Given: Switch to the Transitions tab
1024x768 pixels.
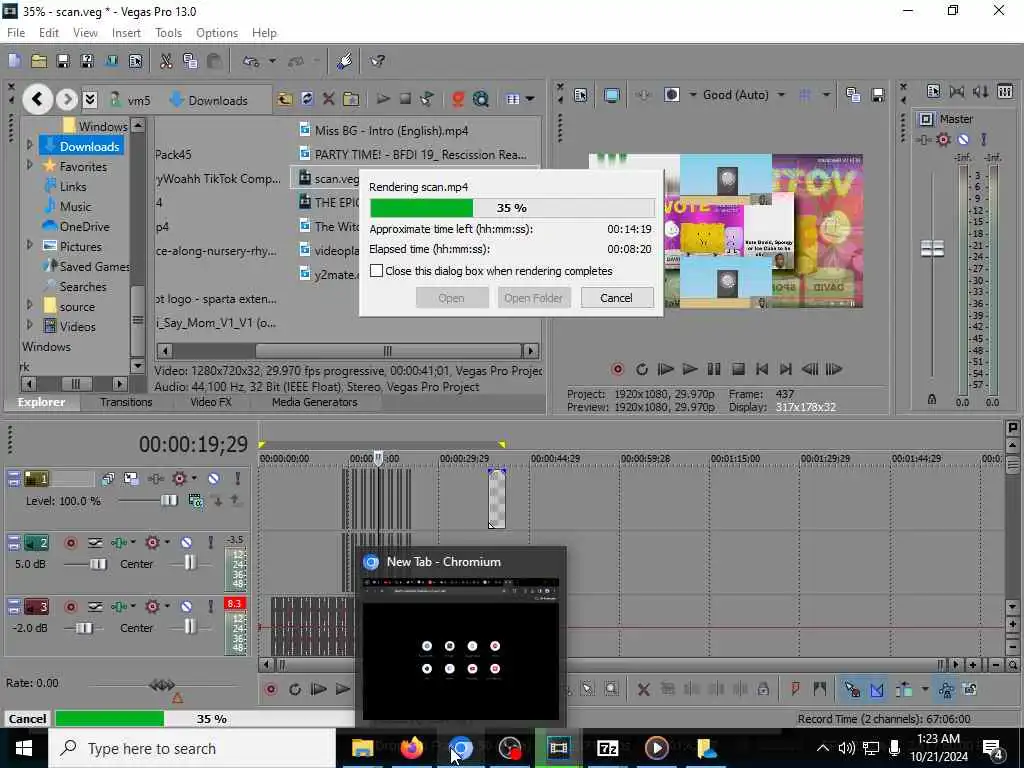Looking at the screenshot, I should (126, 402).
